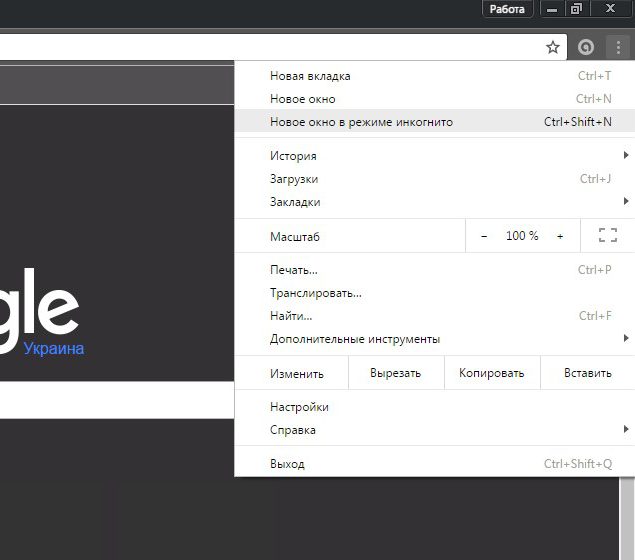Click the 'Масштаб' label
The width and height of the screenshot is (635, 560).
(x=295, y=236)
